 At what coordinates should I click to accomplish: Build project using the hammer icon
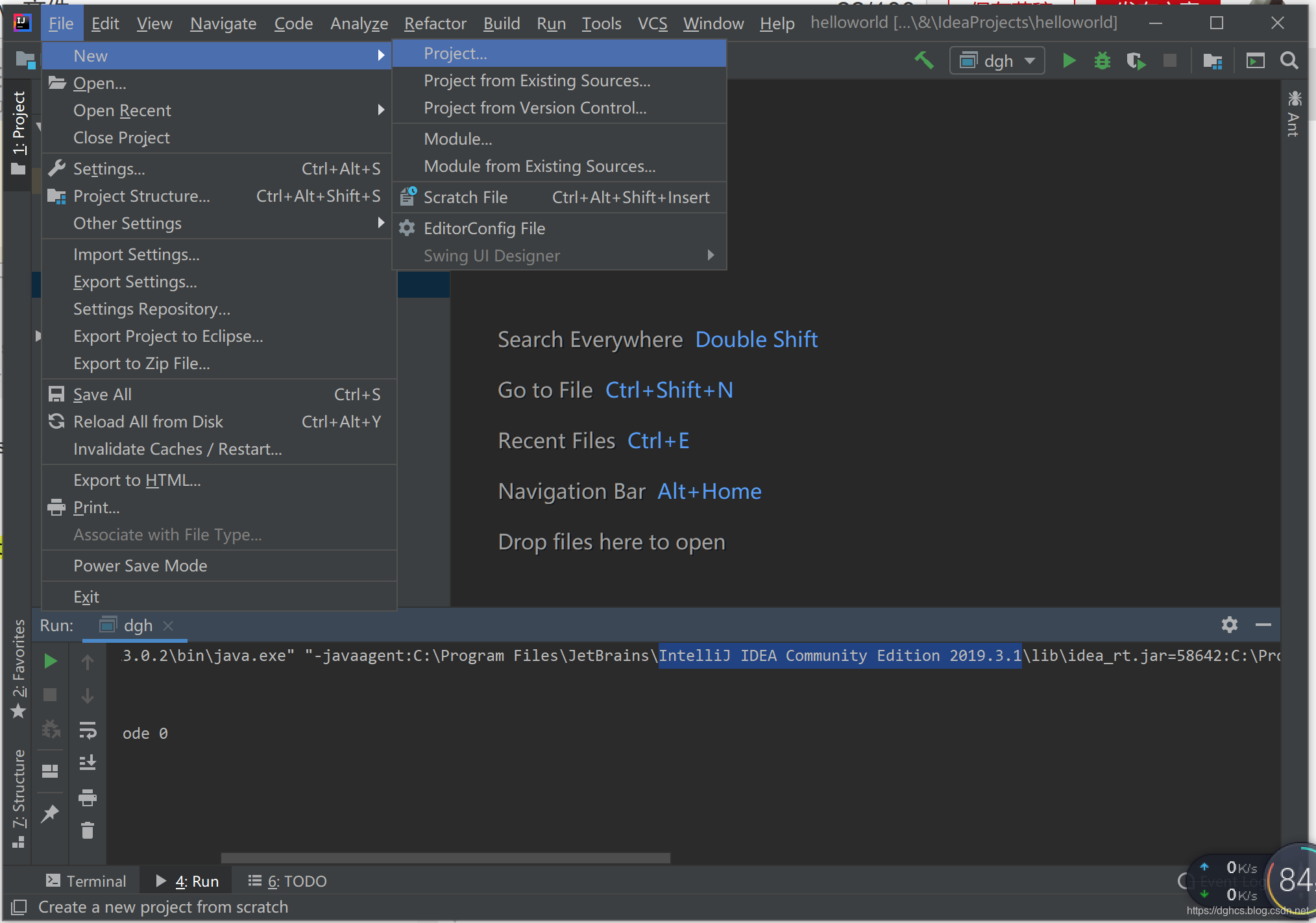click(x=924, y=60)
